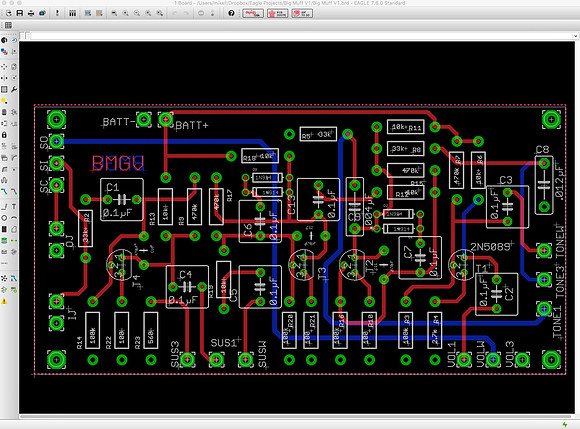The image size is (580, 429).
Task: Show the Errors warning list
Action: pyautogui.click(x=4, y=301)
